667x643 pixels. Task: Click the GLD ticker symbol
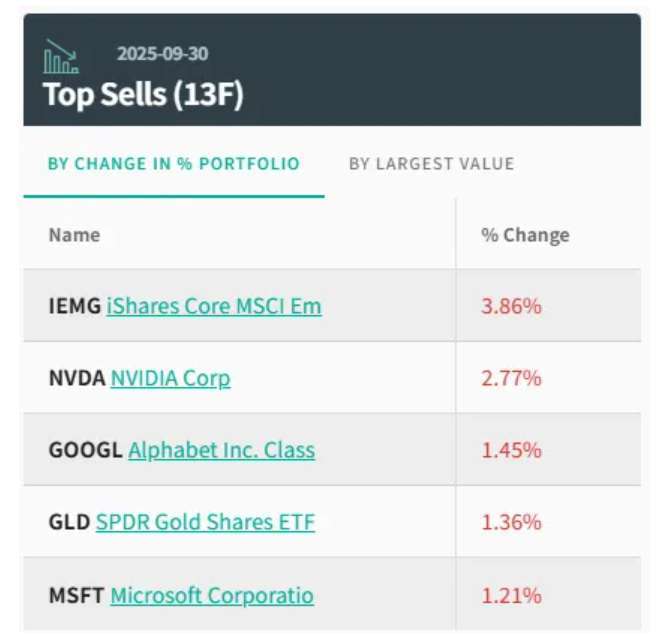coord(69,522)
